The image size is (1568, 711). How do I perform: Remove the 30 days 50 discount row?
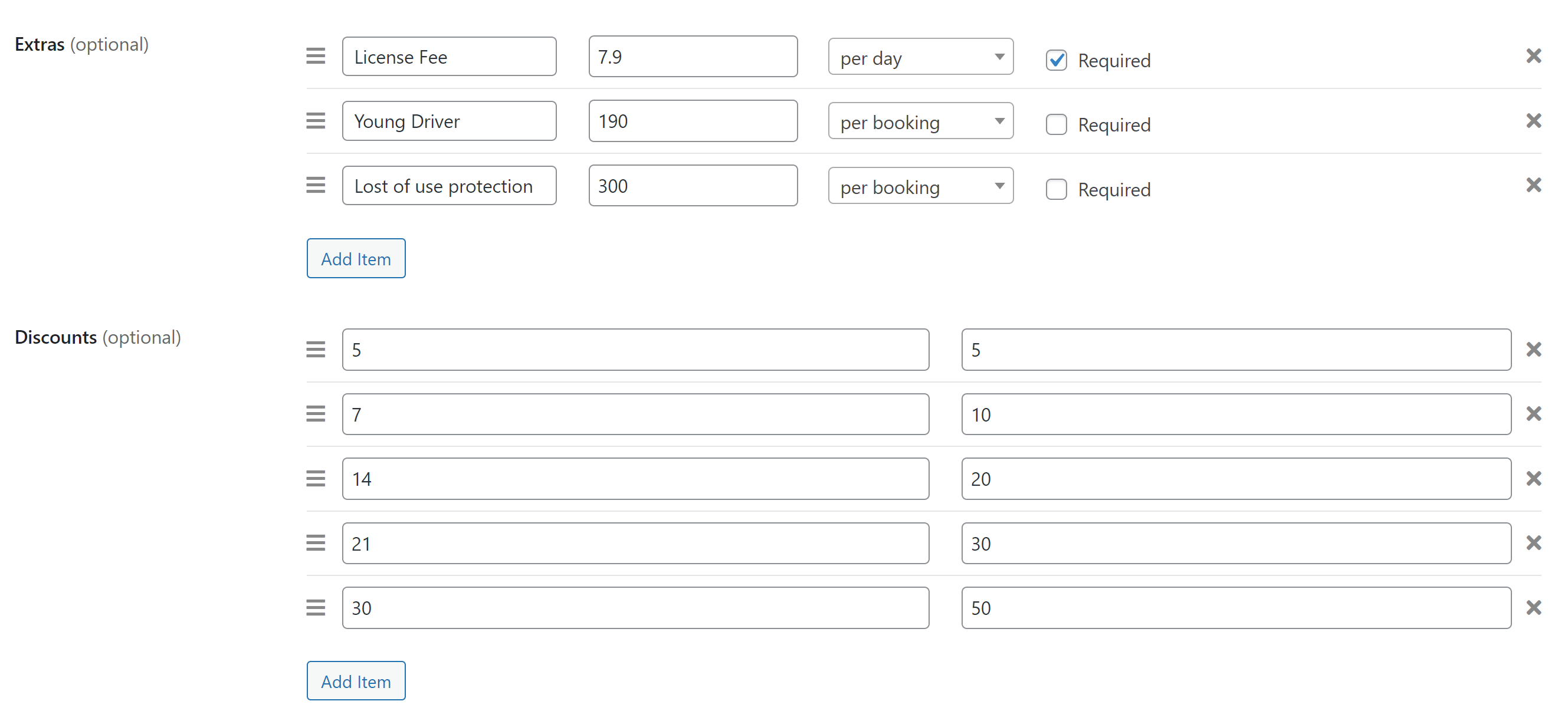coord(1533,607)
